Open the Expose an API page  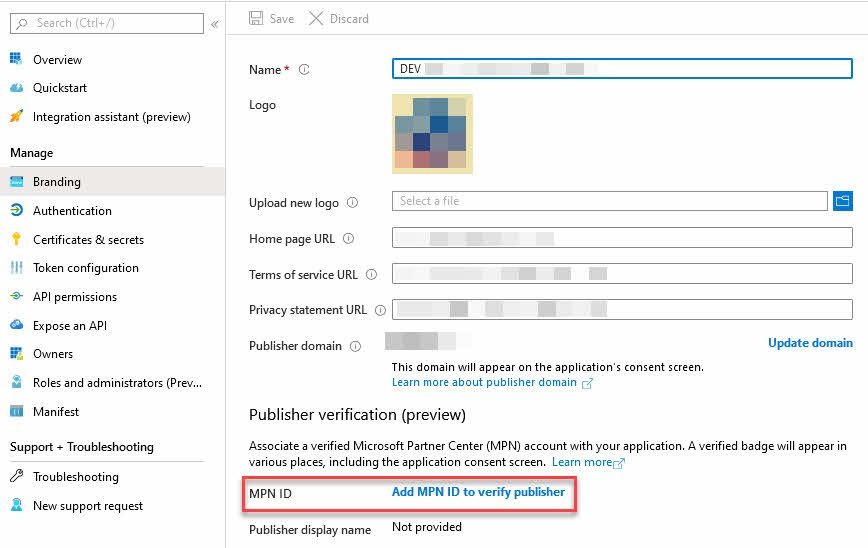[70, 325]
